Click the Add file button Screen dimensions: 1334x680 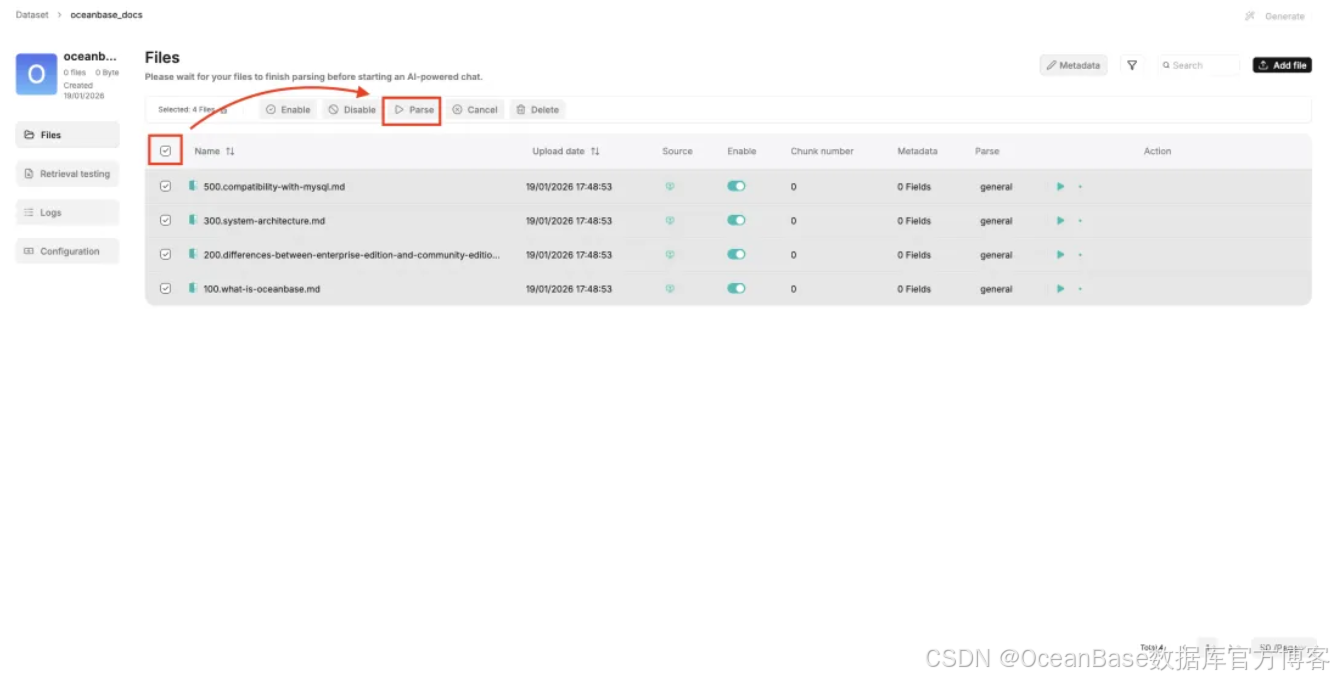coord(1282,65)
